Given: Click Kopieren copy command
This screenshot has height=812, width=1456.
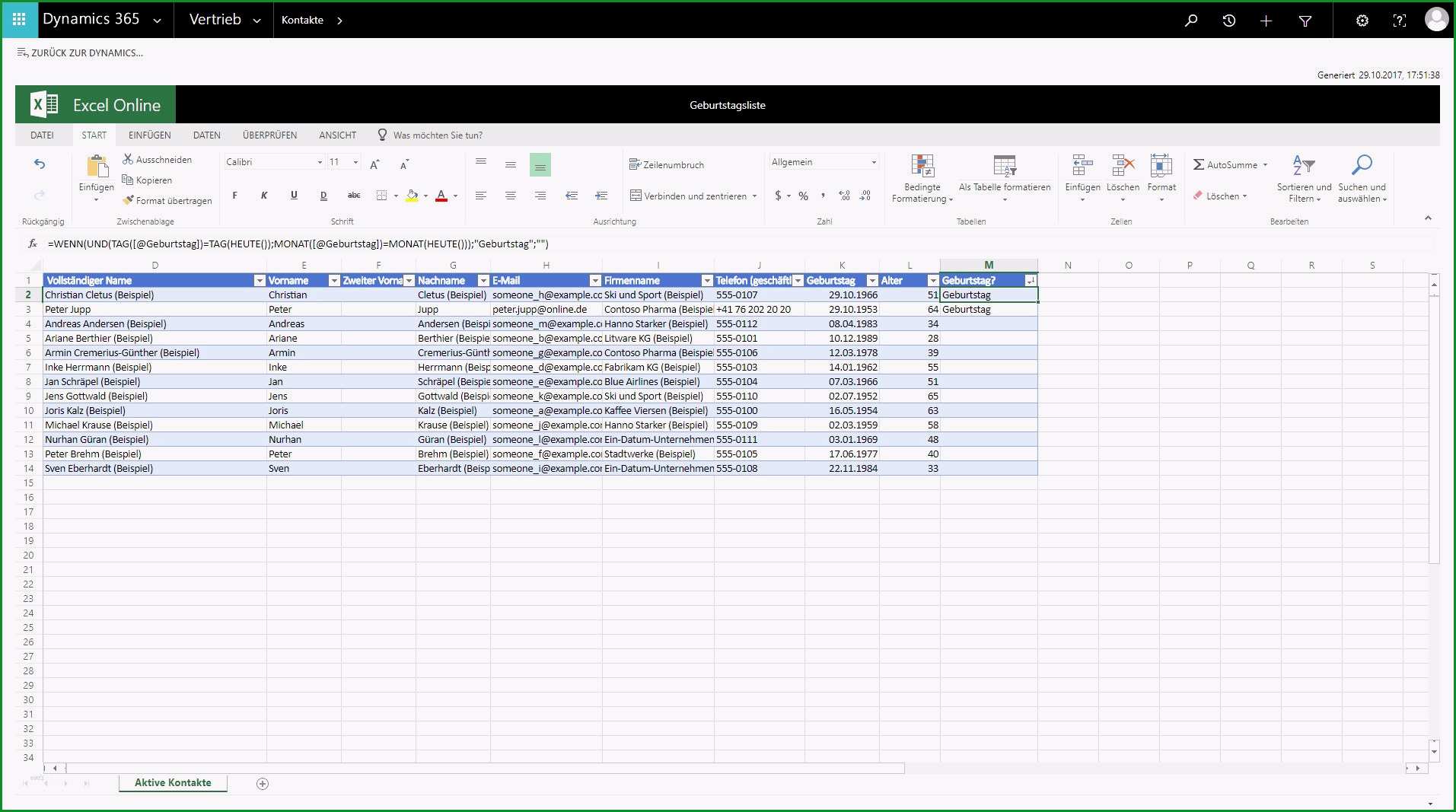Looking at the screenshot, I should pos(148,180).
